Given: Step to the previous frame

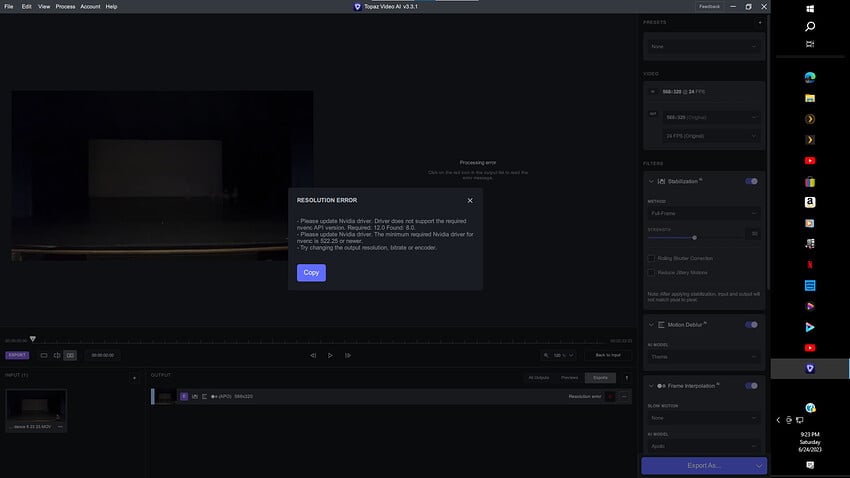Looking at the screenshot, I should click(x=313, y=355).
